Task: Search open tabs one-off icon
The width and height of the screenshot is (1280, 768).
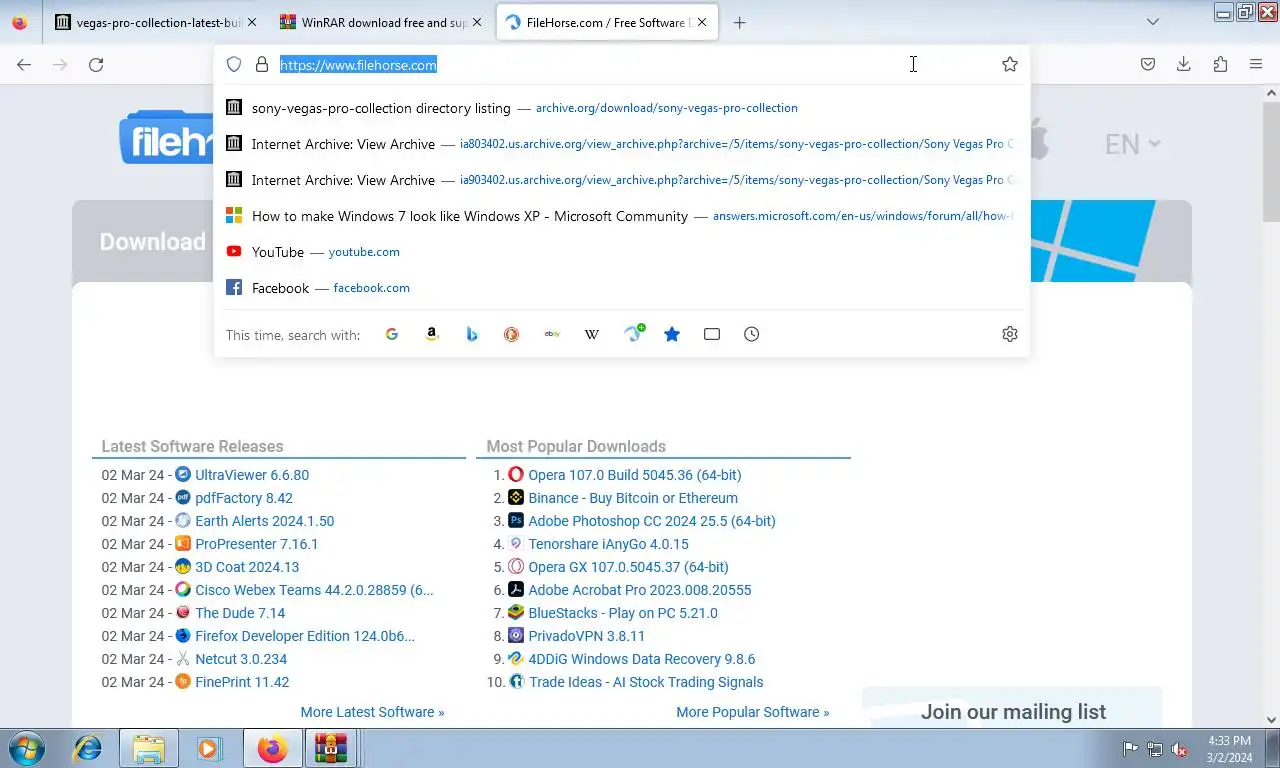Action: click(712, 334)
